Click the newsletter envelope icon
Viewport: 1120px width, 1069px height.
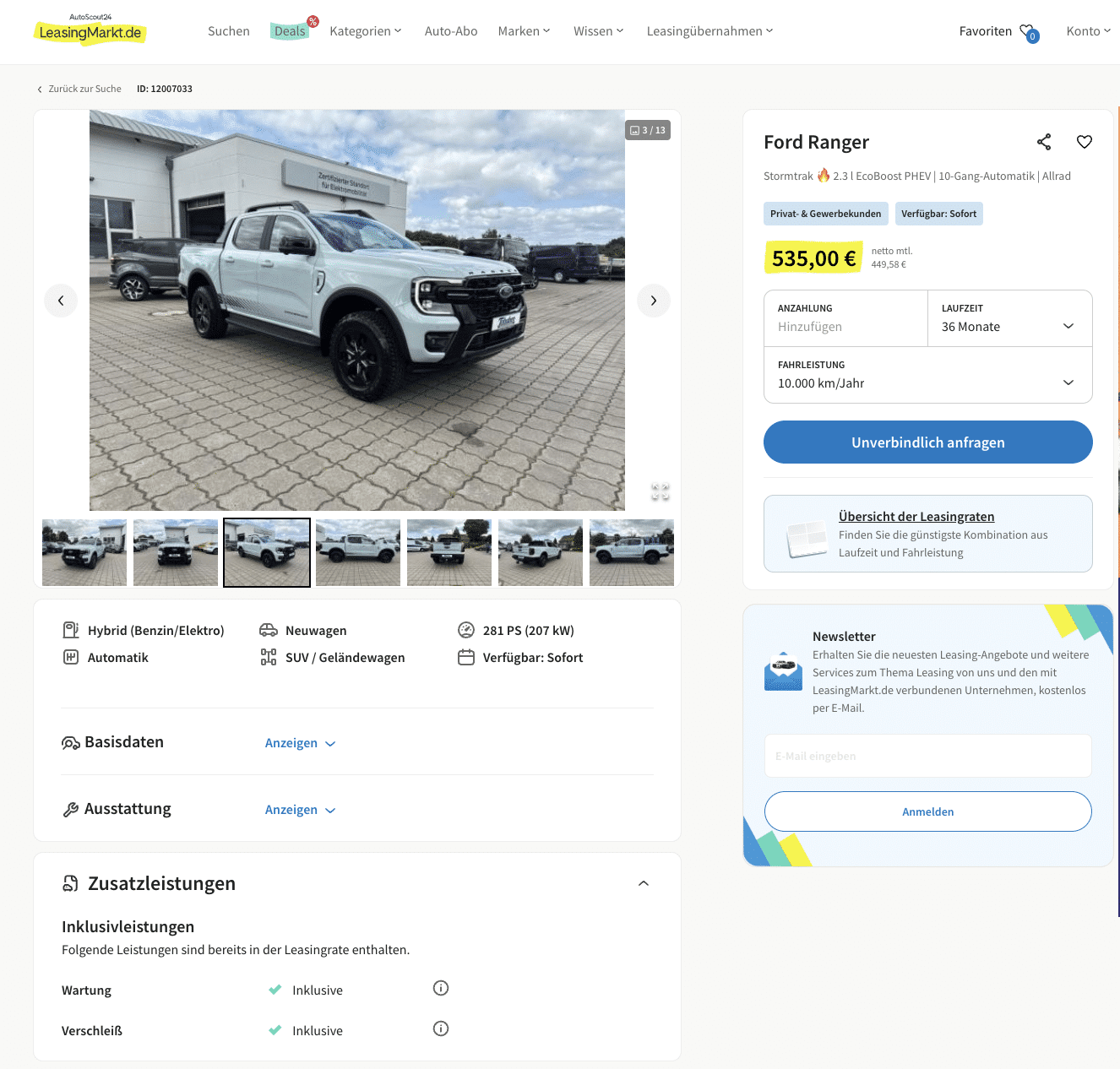click(x=783, y=671)
